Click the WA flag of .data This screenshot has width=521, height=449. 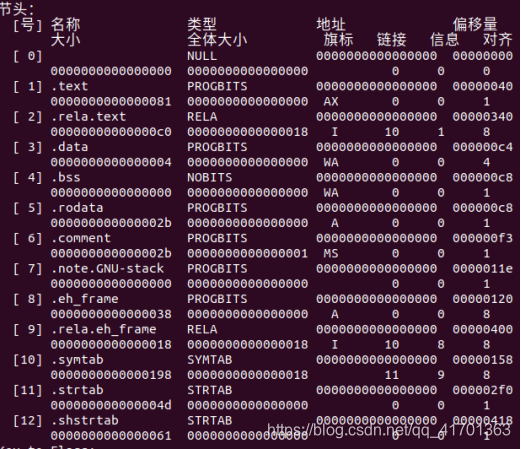tap(331, 162)
